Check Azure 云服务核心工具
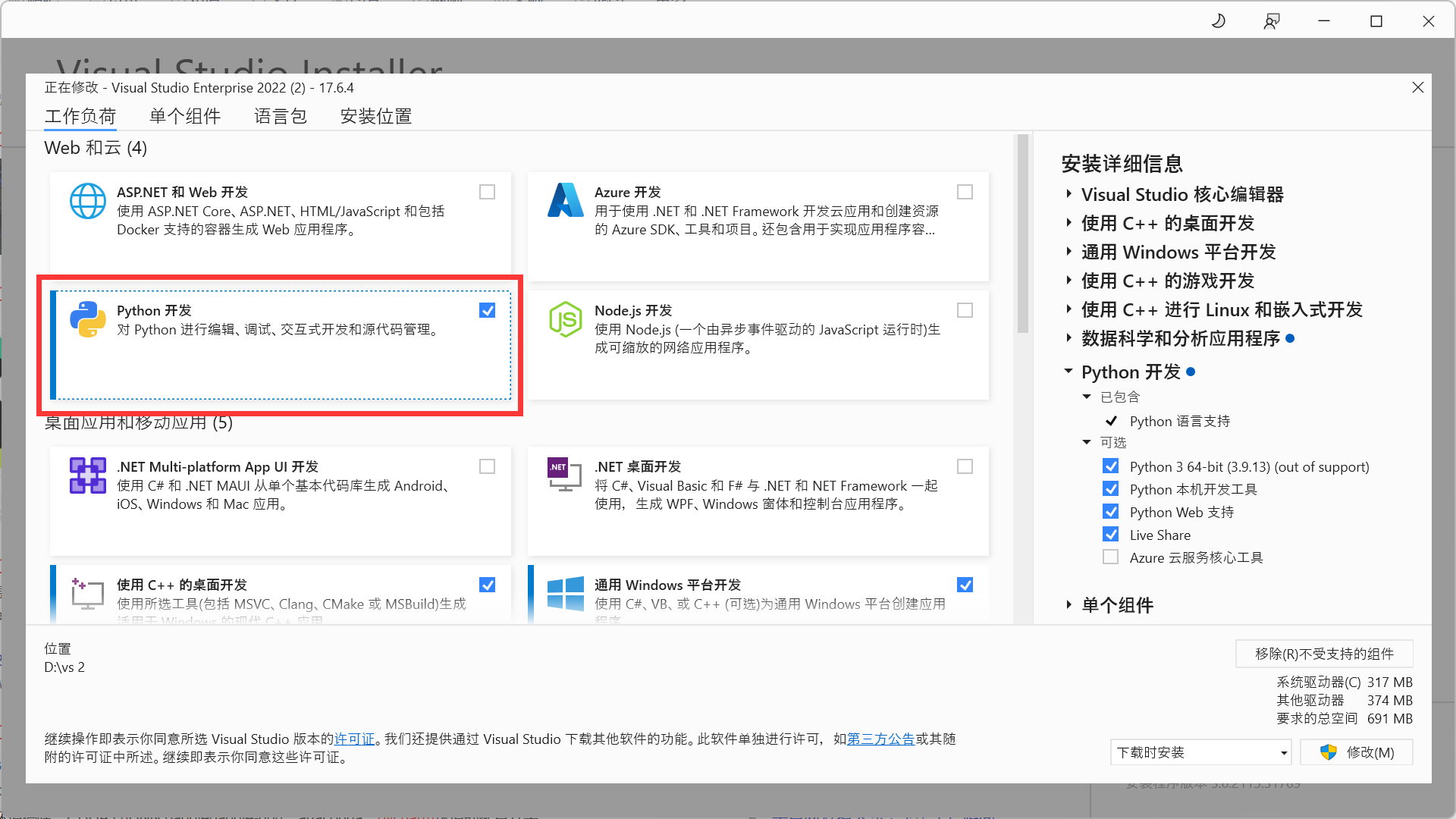Image resolution: width=1456 pixels, height=819 pixels. [x=1111, y=557]
